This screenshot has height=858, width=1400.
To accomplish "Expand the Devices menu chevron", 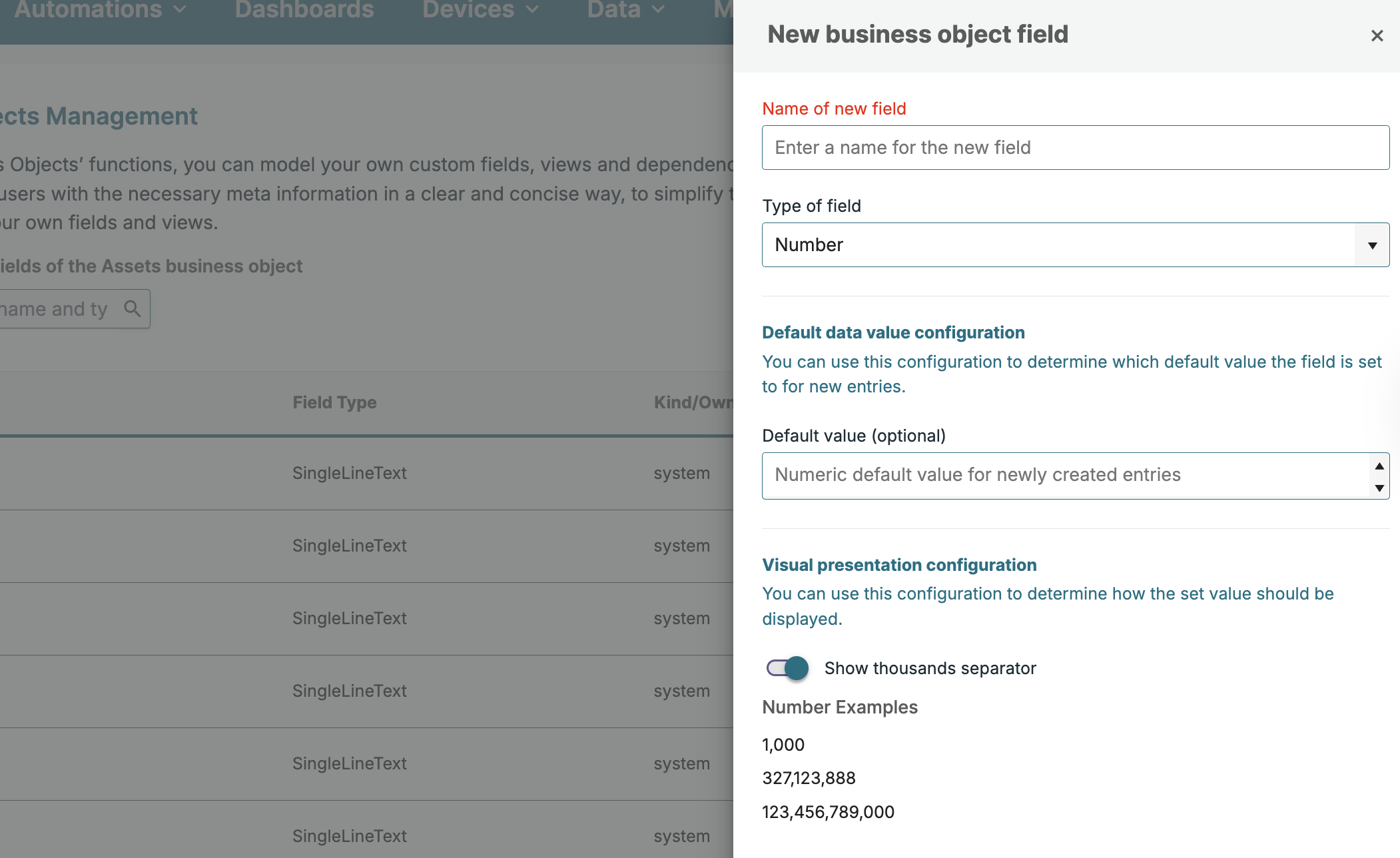I will (x=532, y=10).
